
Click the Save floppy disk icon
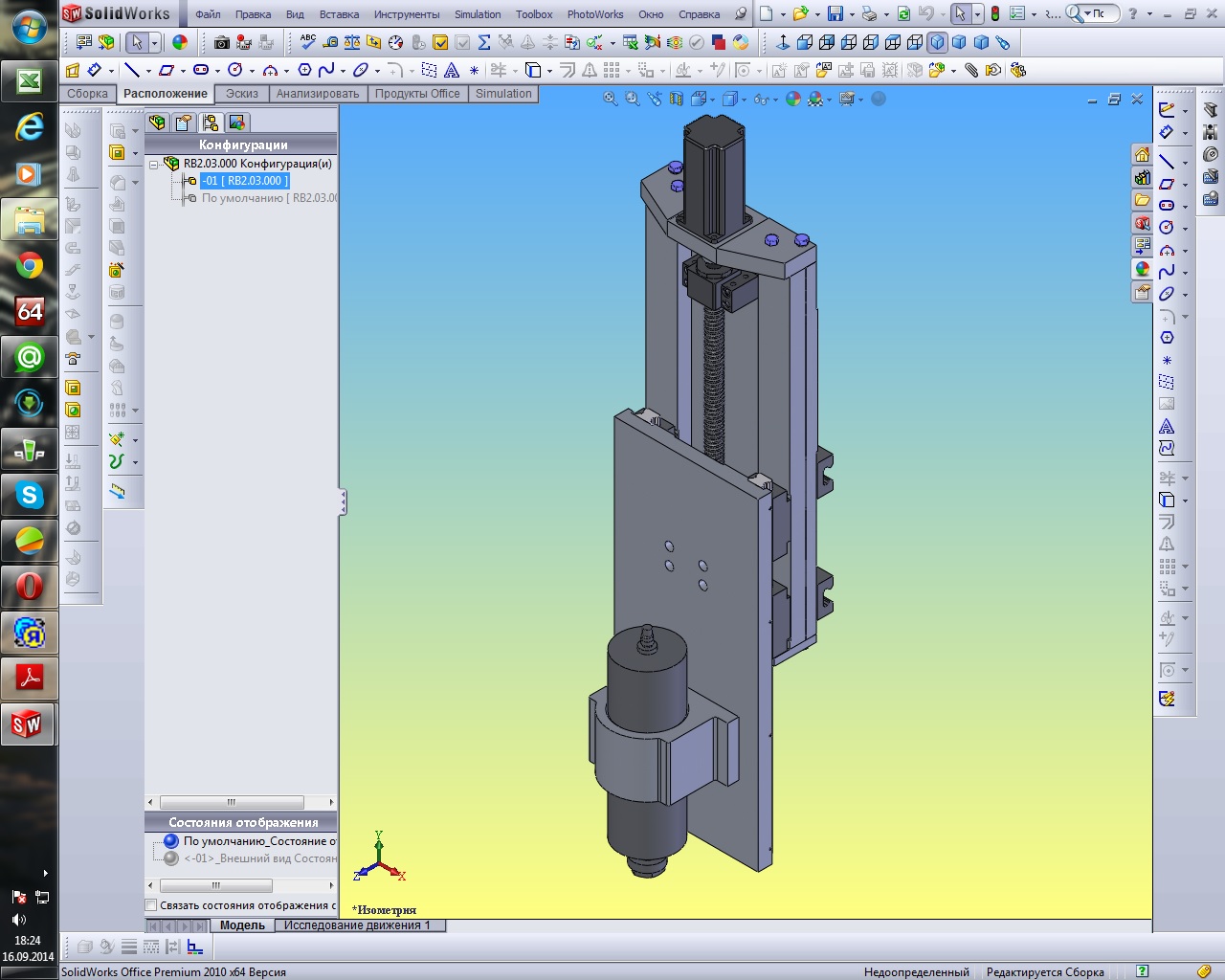835,13
